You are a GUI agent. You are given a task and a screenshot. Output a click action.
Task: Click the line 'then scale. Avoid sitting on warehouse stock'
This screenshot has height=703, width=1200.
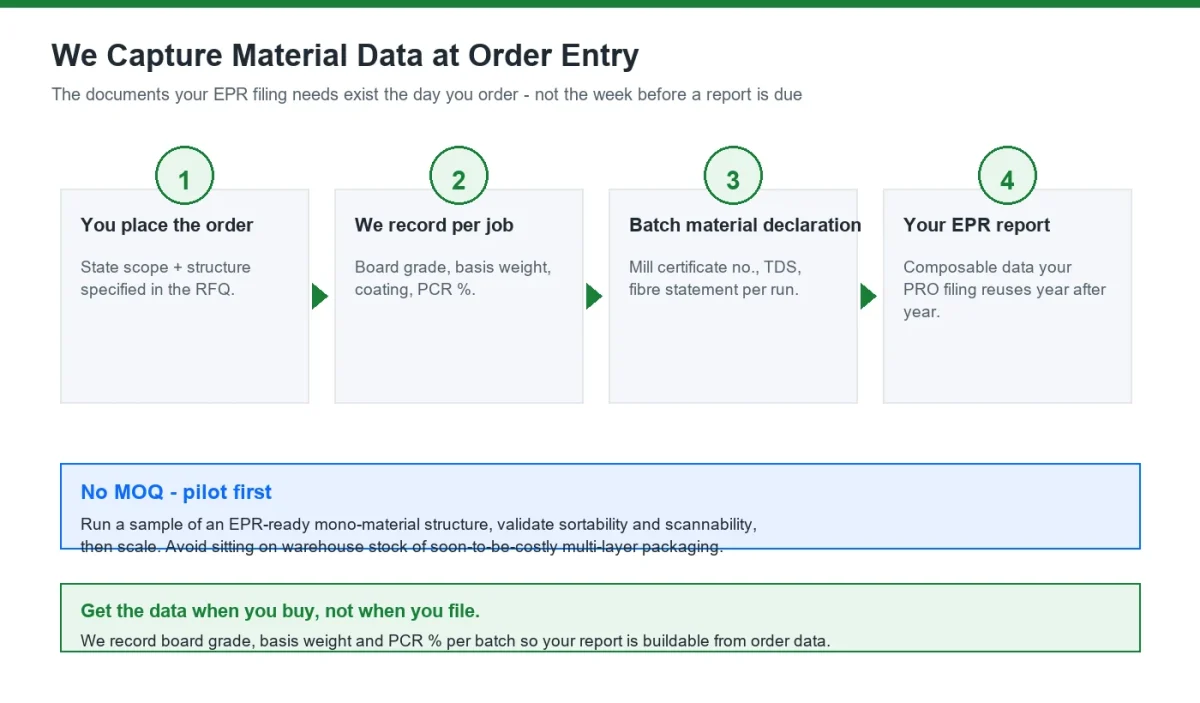coord(402,547)
